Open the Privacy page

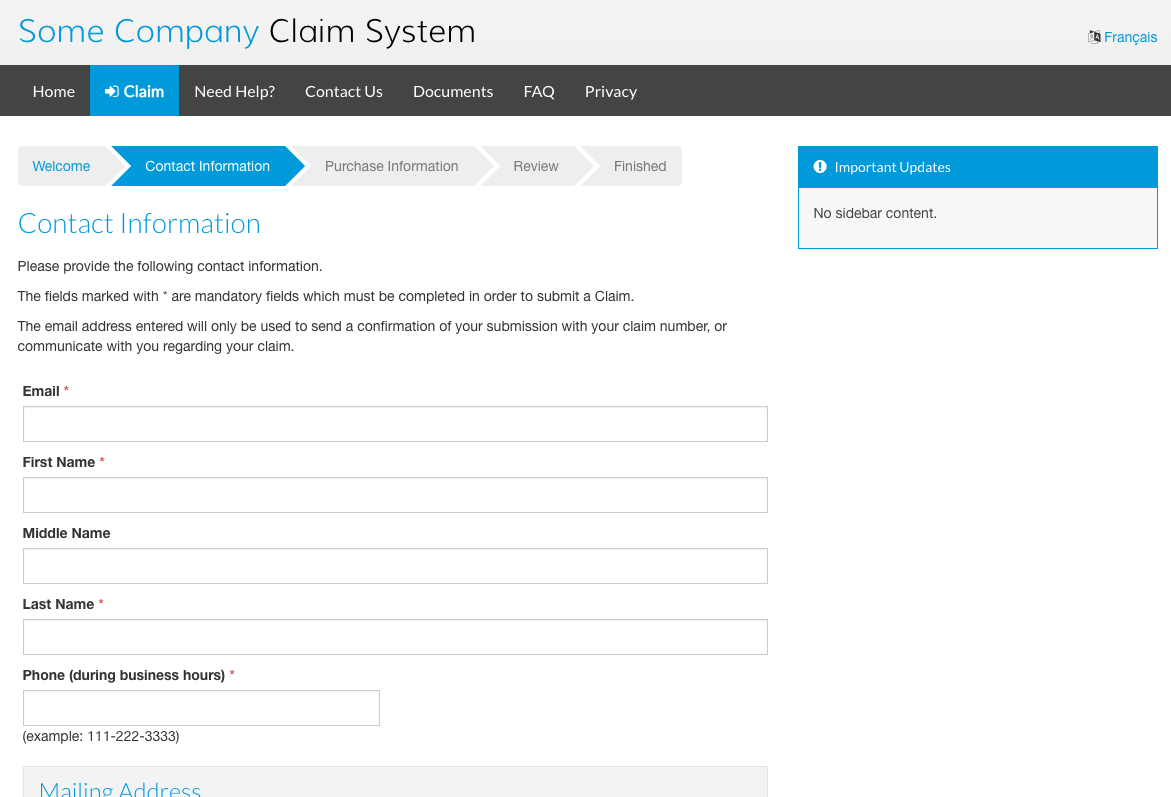(x=611, y=90)
